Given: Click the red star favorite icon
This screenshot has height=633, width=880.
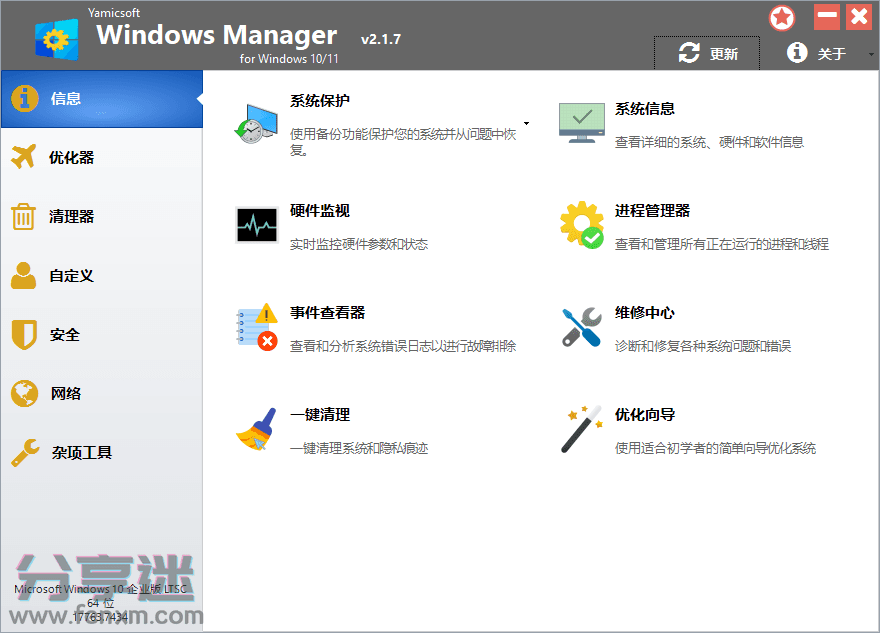Looking at the screenshot, I should pos(782,18).
